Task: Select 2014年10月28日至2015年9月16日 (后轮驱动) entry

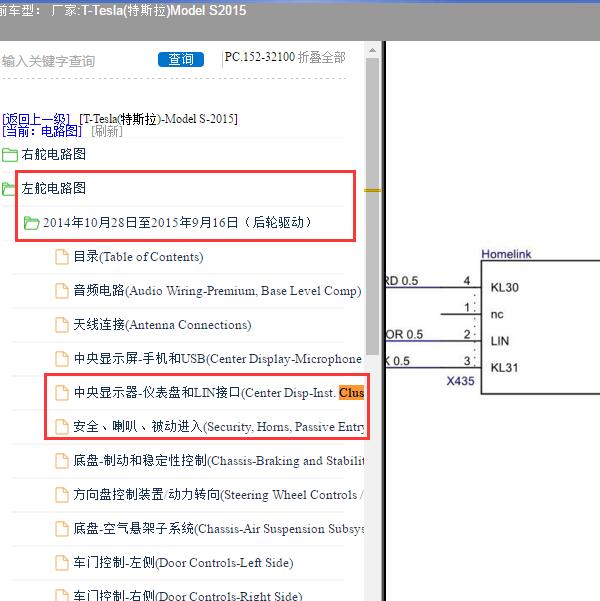Action: pyautogui.click(x=177, y=222)
